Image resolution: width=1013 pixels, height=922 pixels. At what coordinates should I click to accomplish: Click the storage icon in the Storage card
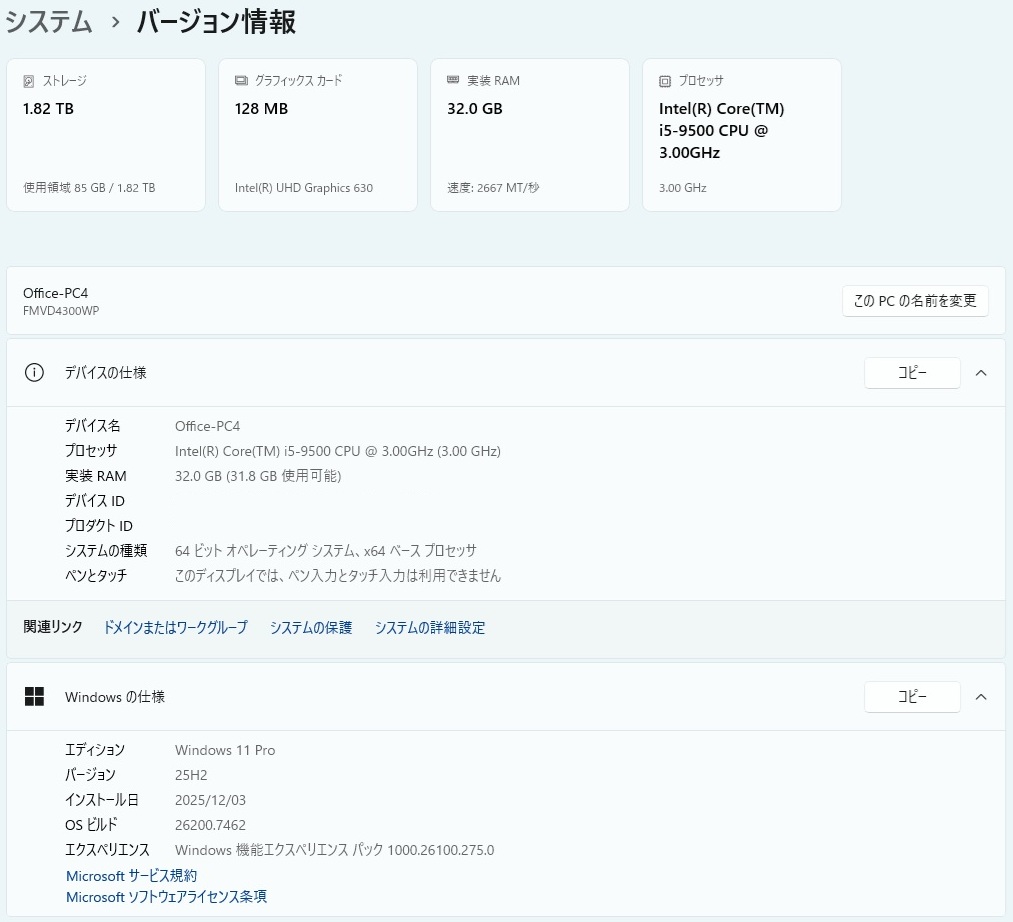[29, 81]
